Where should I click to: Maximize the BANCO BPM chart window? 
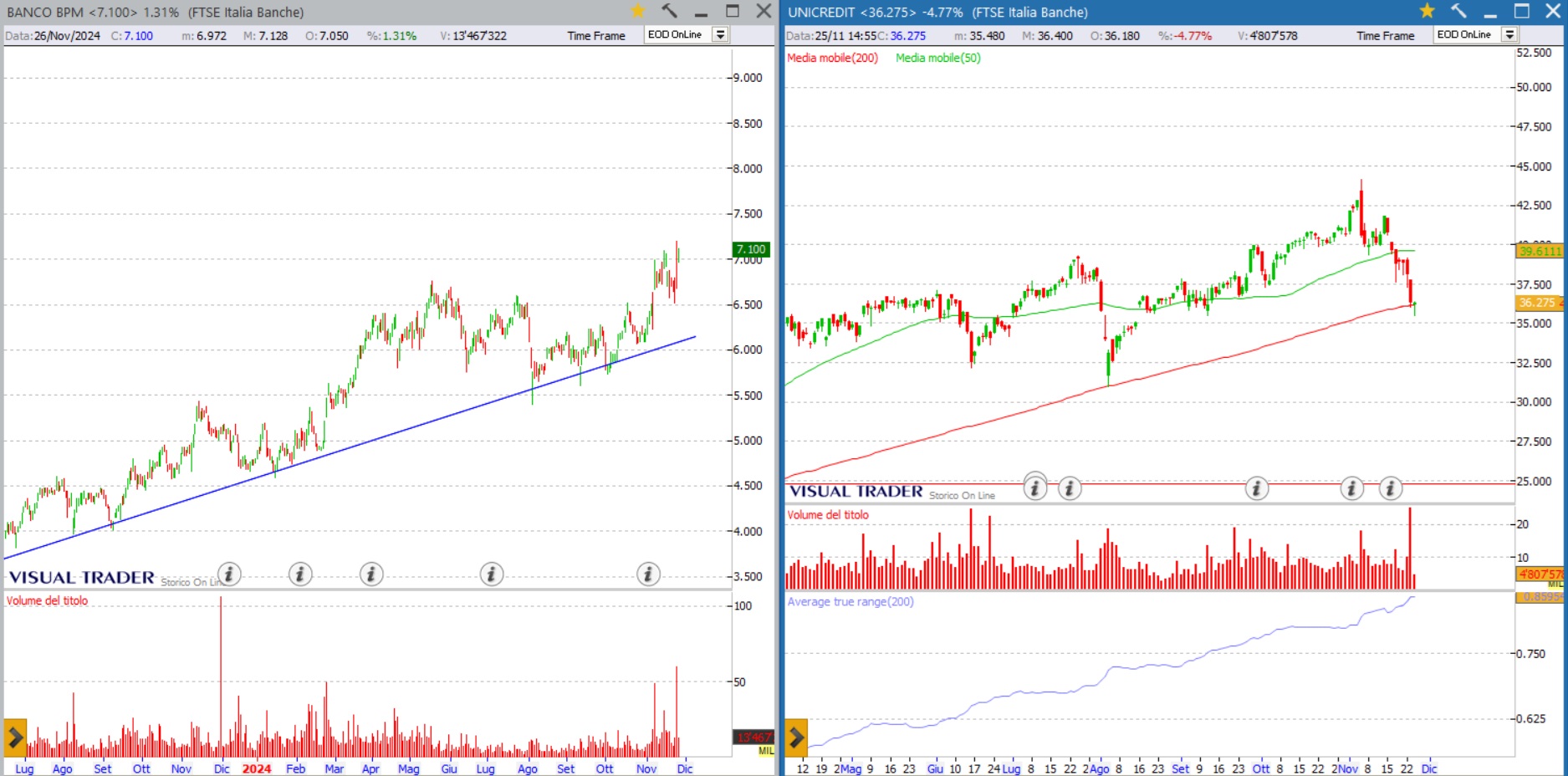pos(733,11)
